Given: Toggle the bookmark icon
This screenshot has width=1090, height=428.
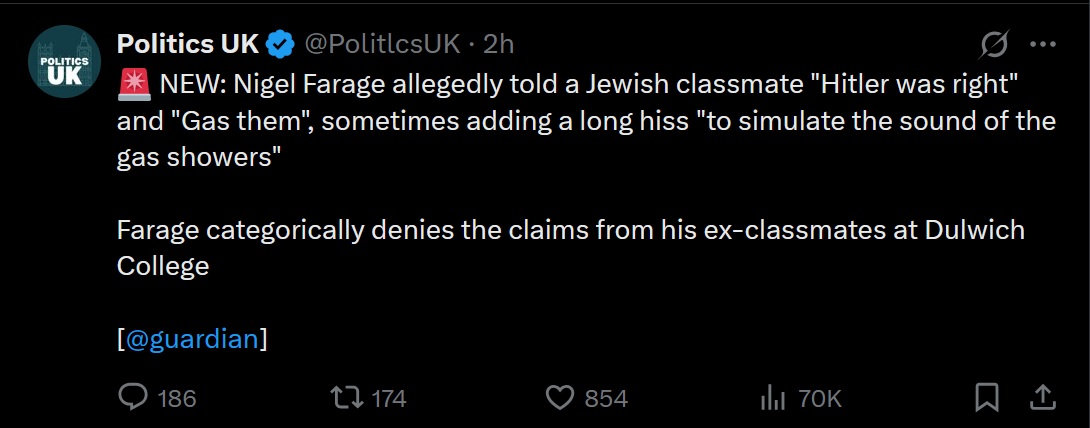Looking at the screenshot, I should click(986, 398).
